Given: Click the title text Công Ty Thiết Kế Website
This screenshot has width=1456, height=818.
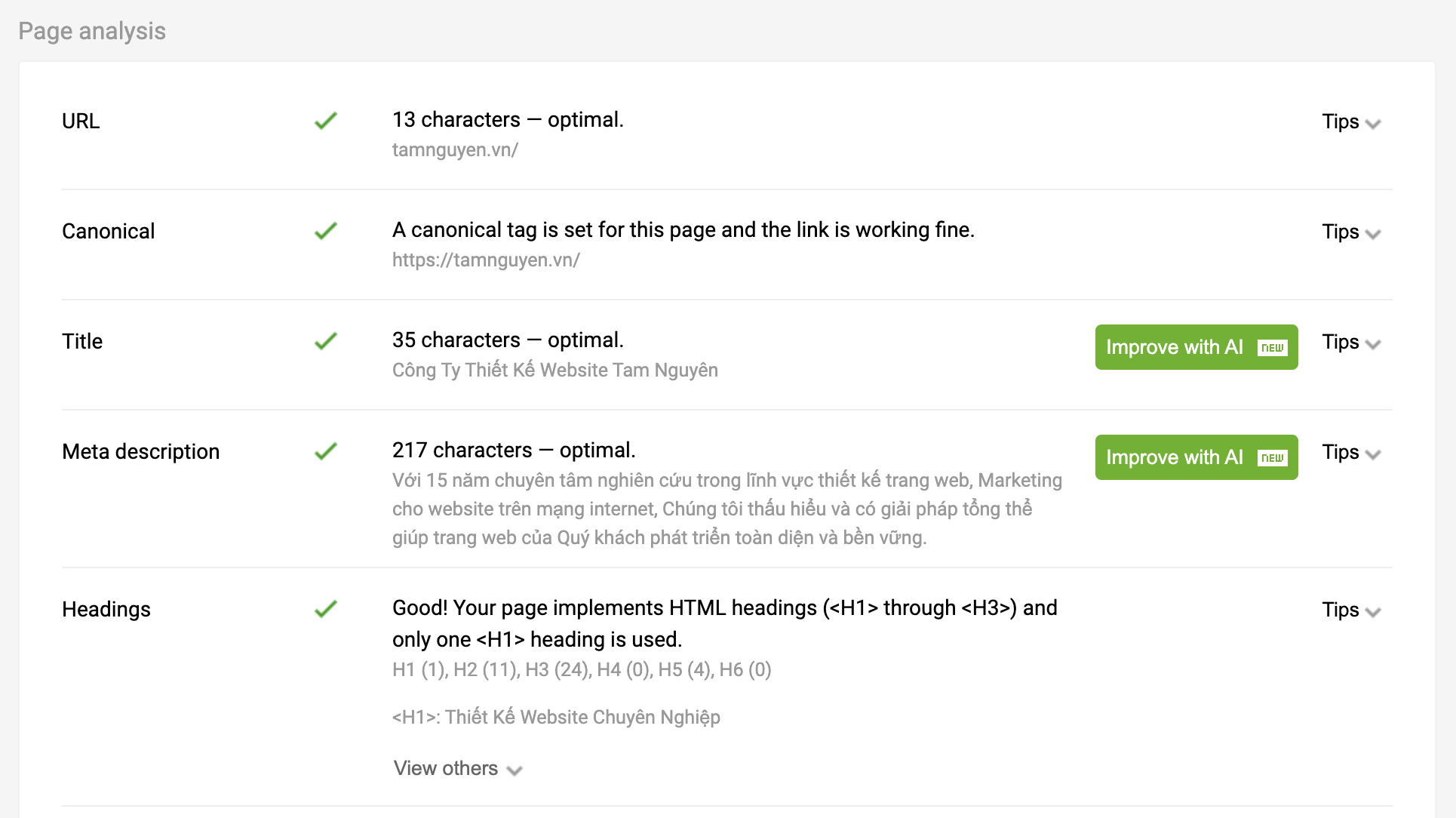Looking at the screenshot, I should (554, 371).
